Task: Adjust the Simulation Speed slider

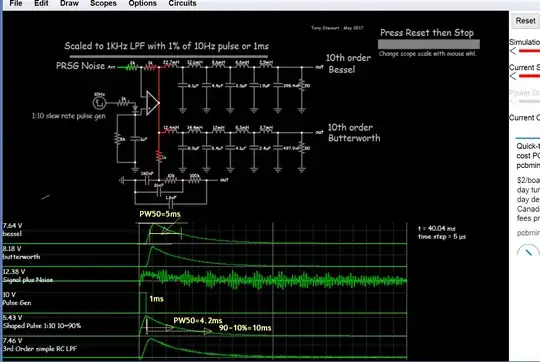Action: point(529,51)
